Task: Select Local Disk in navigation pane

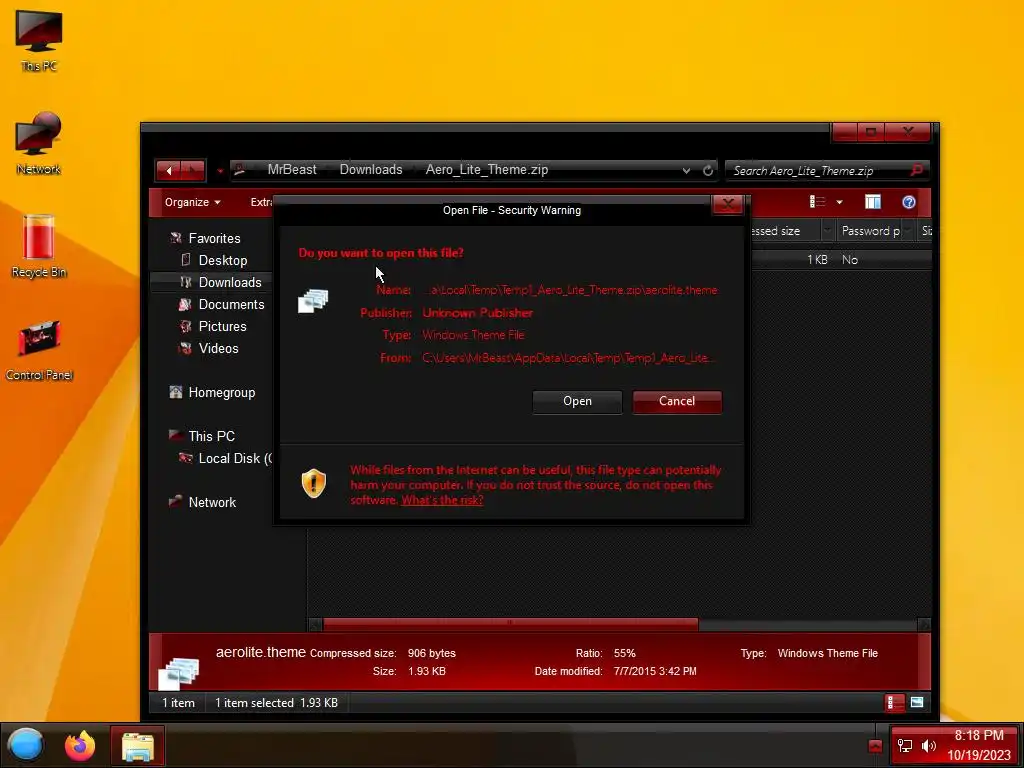Action: pos(225,458)
